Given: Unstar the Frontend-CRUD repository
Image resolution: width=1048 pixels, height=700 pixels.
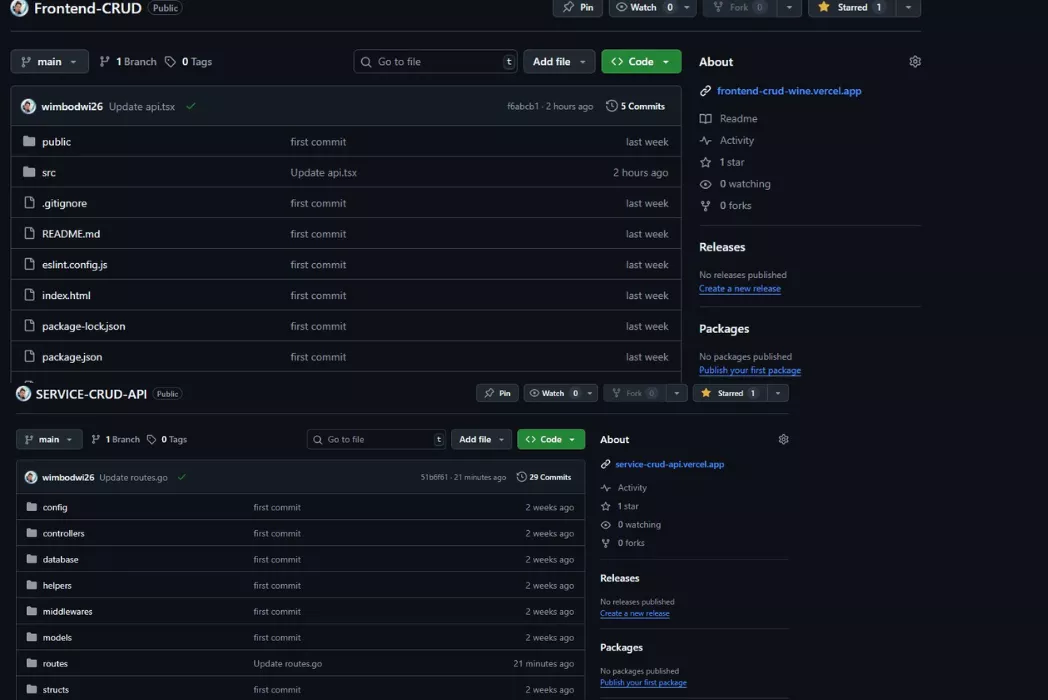Looking at the screenshot, I should point(852,7).
